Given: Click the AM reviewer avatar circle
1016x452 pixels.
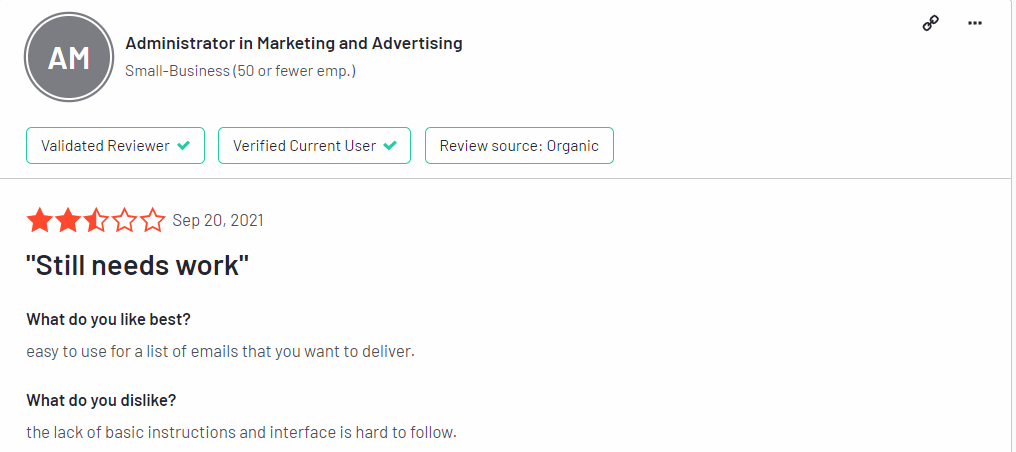Looking at the screenshot, I should pos(69,58).
